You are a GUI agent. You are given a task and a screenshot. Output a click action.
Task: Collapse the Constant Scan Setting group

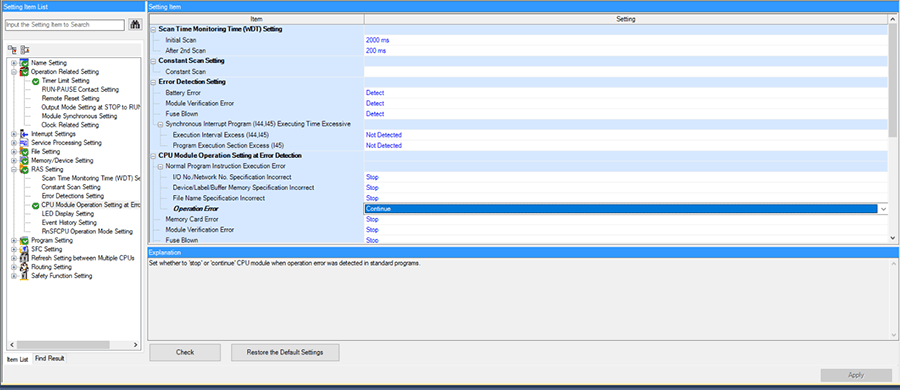pyautogui.click(x=153, y=61)
